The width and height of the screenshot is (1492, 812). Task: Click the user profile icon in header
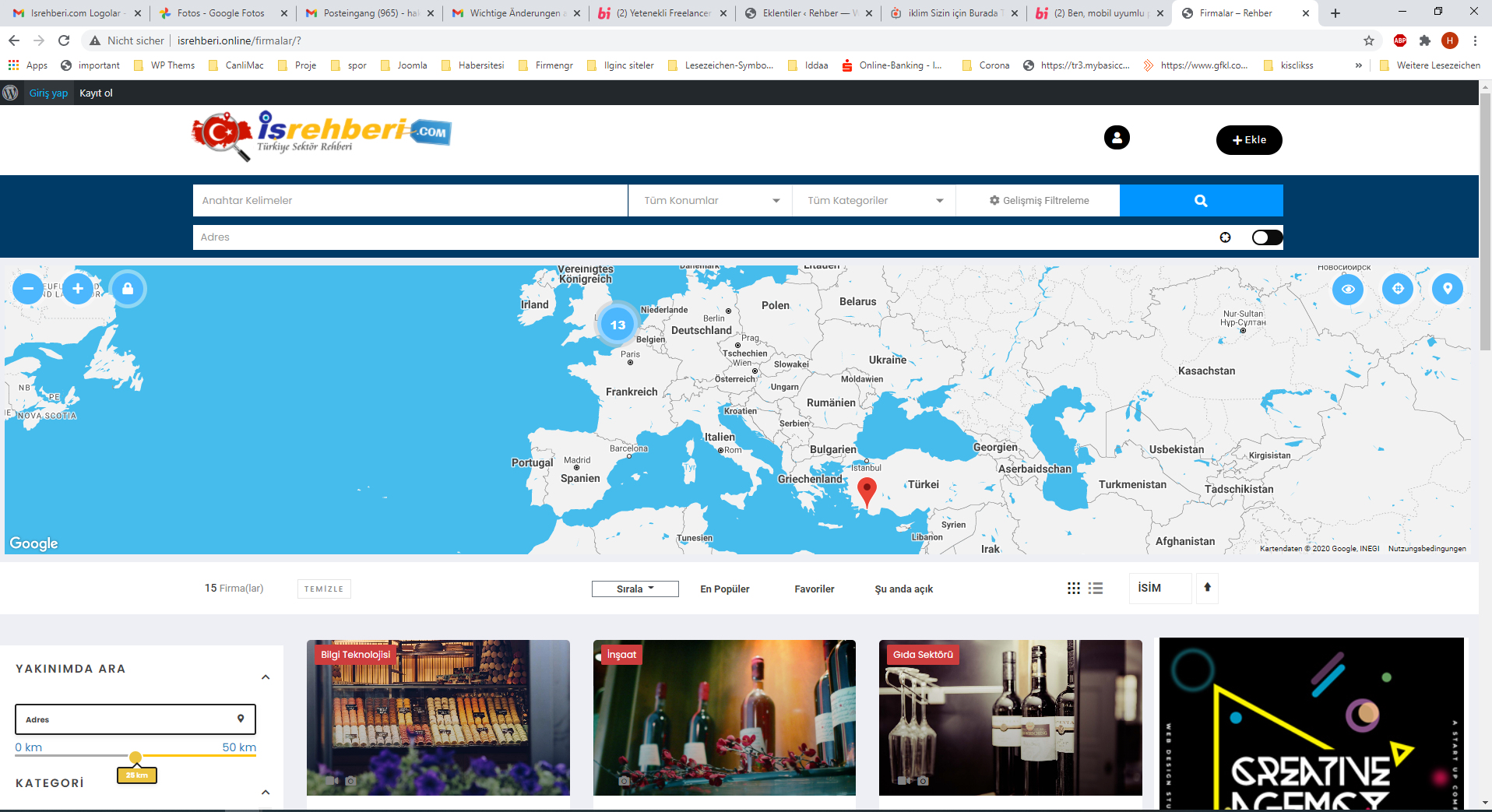1117,138
